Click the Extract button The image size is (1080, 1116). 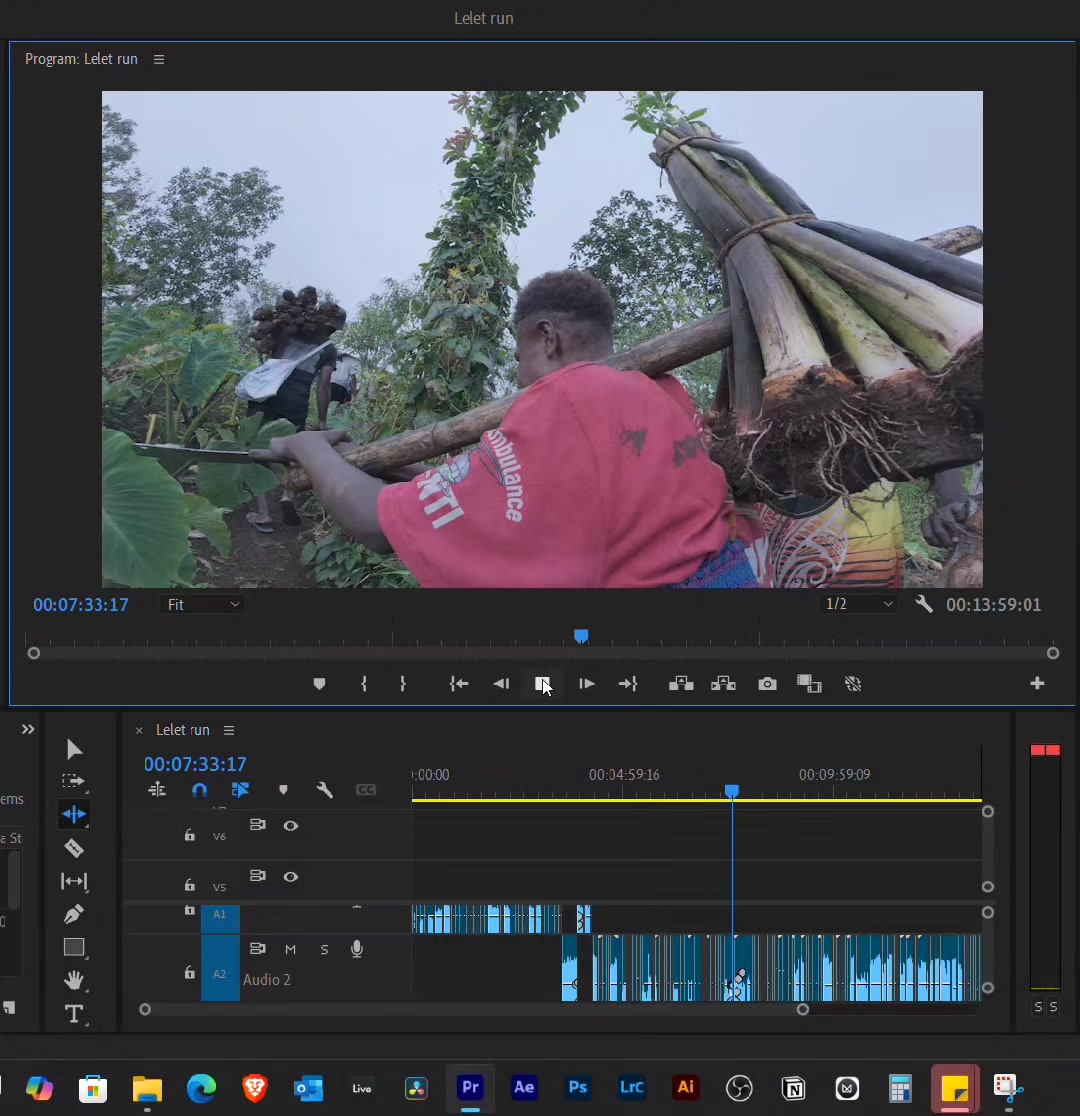(x=723, y=684)
